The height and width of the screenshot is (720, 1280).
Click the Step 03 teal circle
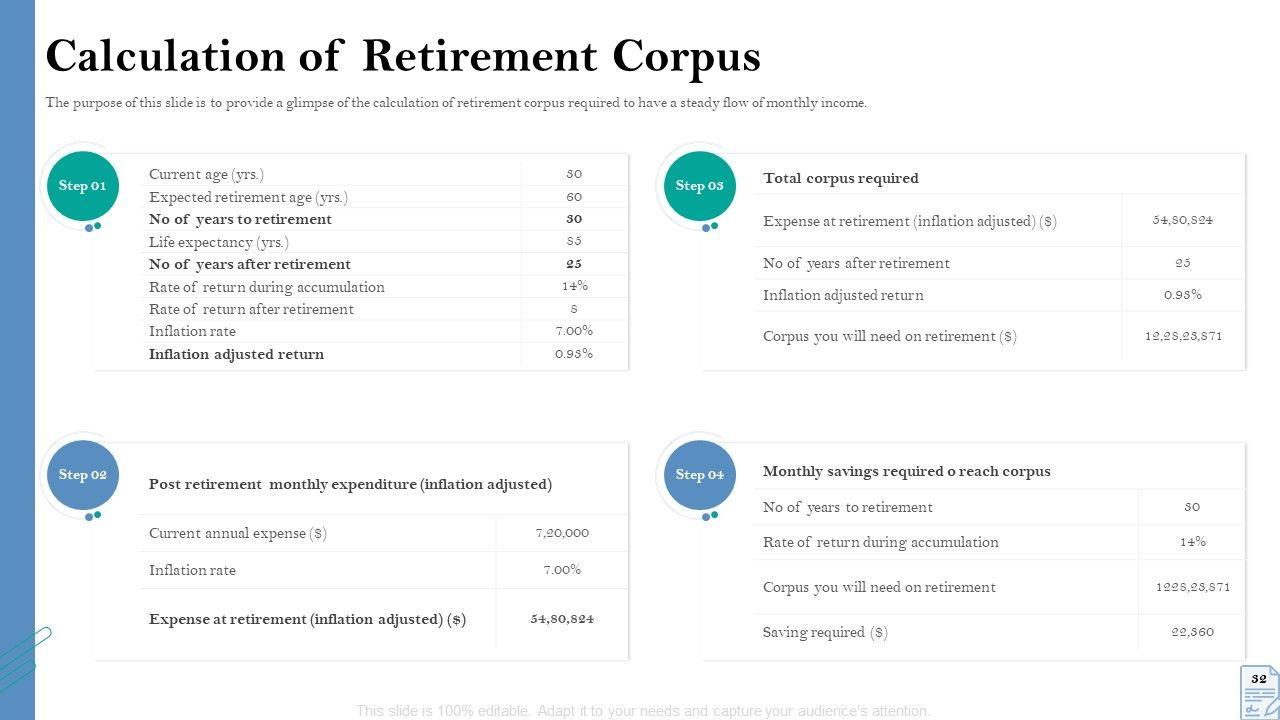[x=699, y=186]
